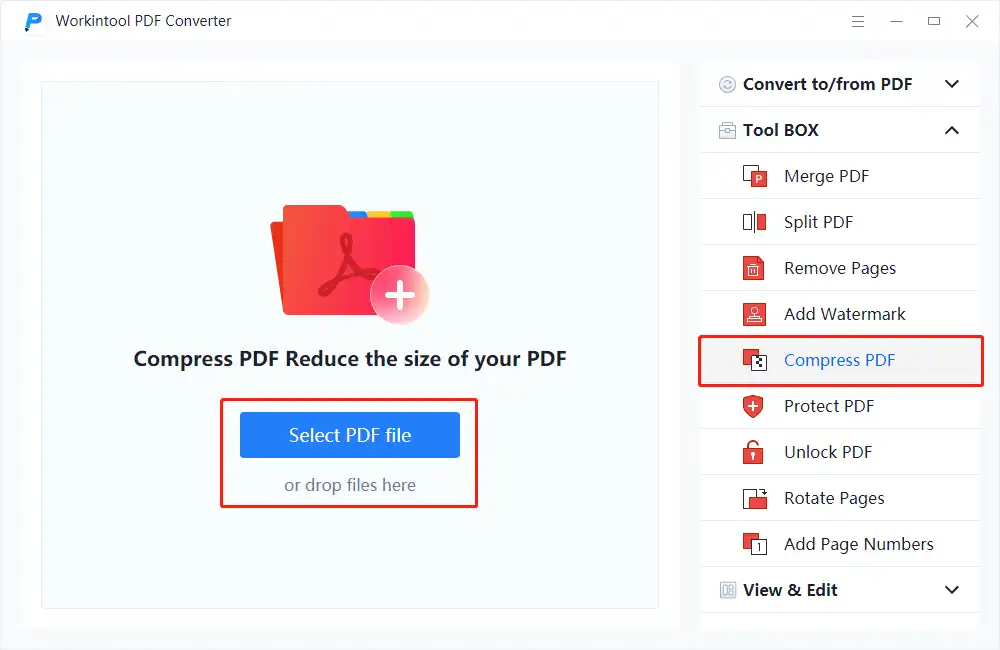Click the Rotate Pages icon

pos(754,499)
